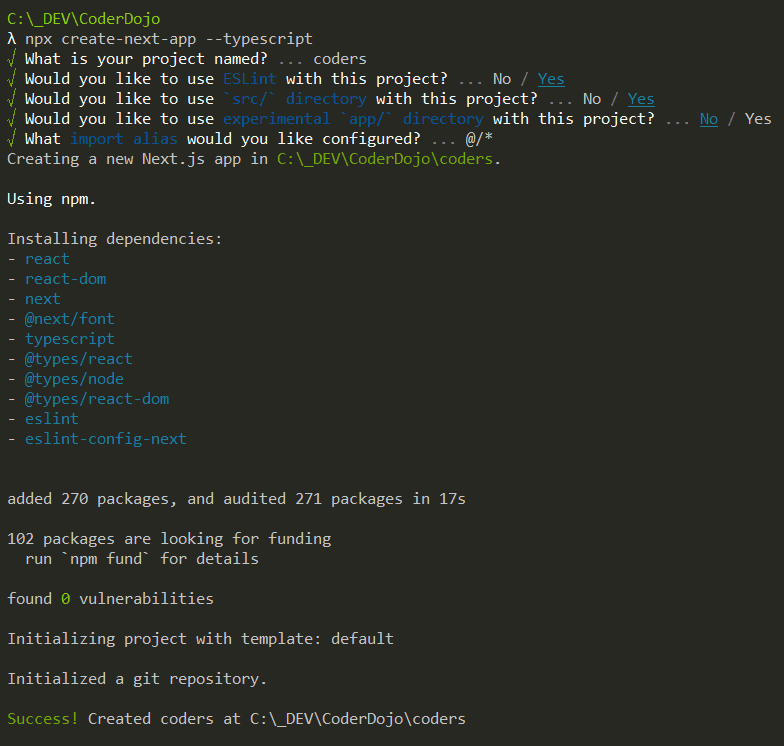
Task: Click the 'run `npm fund` for details' line
Action: [x=141, y=559]
